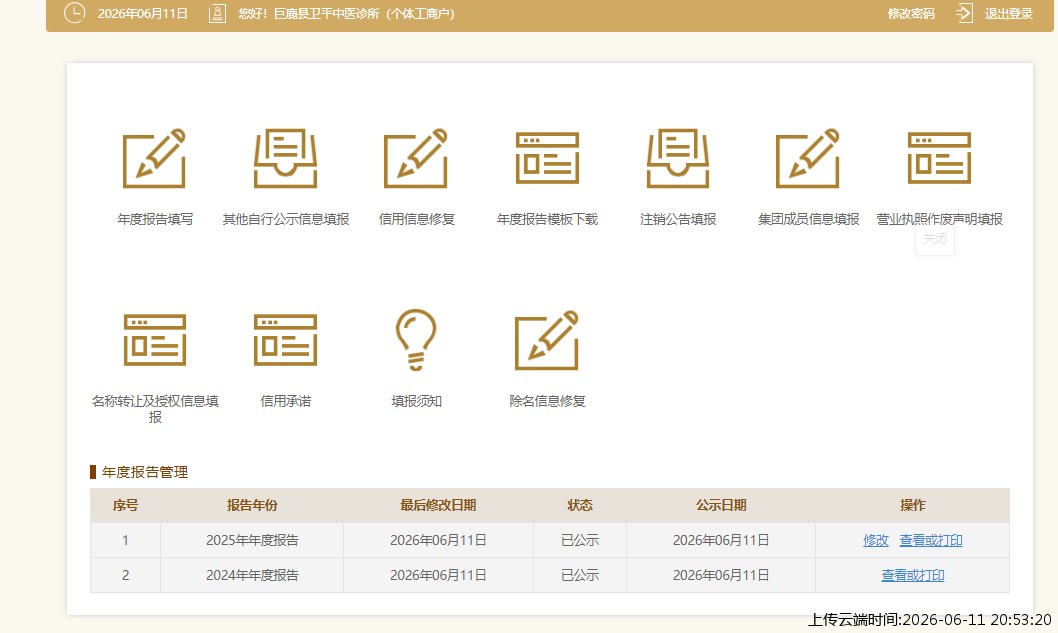Viewport: 1058px width, 633px height.
Task: Click the 操作 column header
Action: tap(912, 505)
